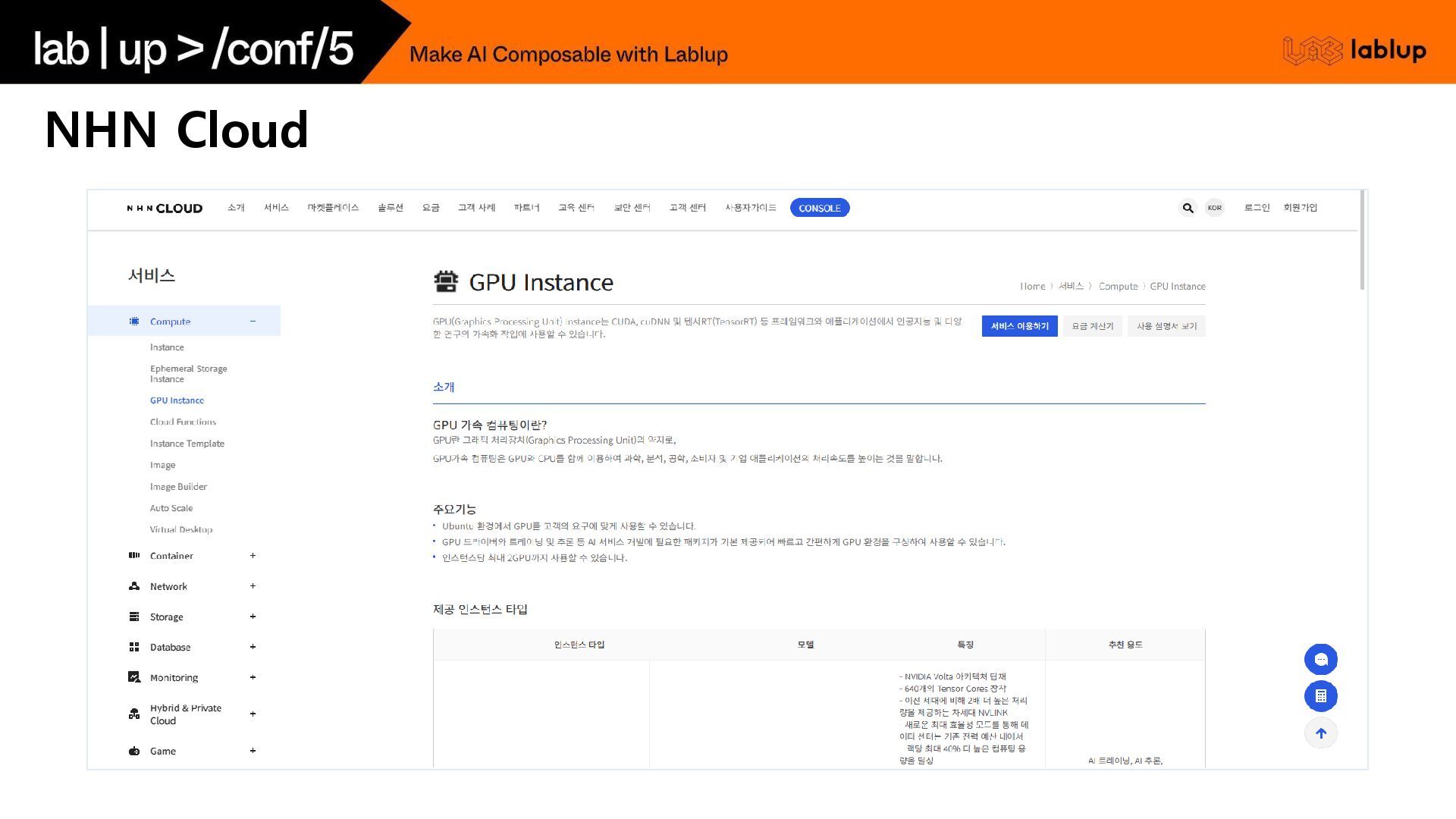Image resolution: width=1456 pixels, height=819 pixels.
Task: Open the price calculator floating icon
Action: pyautogui.click(x=1320, y=696)
